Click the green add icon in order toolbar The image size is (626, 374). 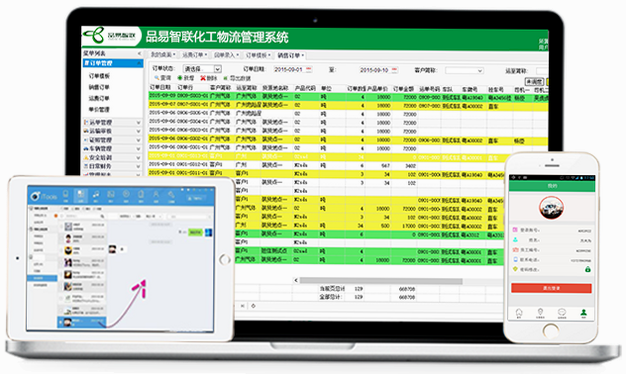tap(180, 78)
